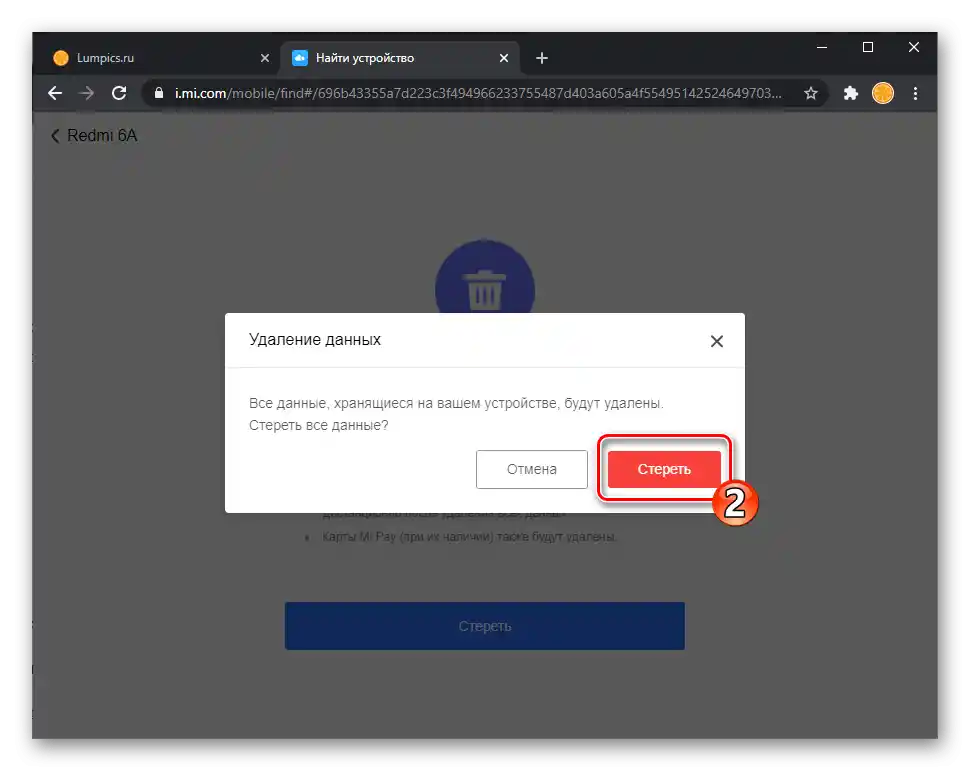Cancel with the Отмена button
The image size is (970, 771).
[x=531, y=469]
